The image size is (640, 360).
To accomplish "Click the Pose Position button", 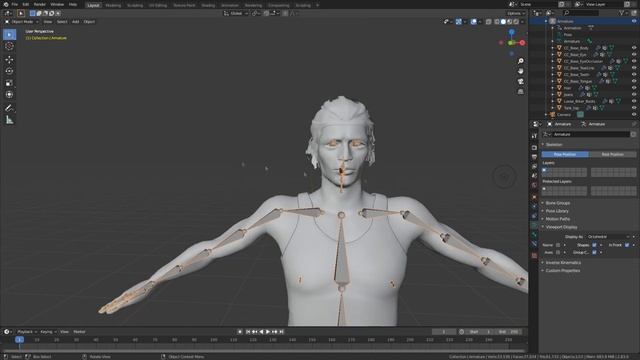I will [x=565, y=154].
